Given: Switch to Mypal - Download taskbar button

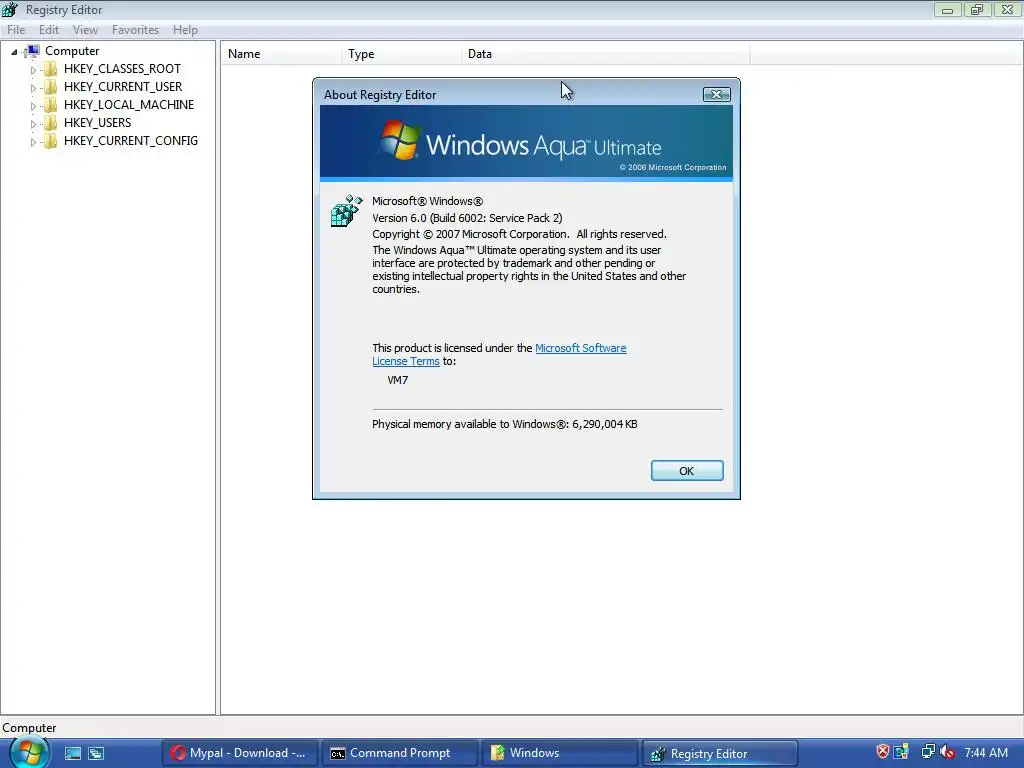Looking at the screenshot, I should point(240,753).
